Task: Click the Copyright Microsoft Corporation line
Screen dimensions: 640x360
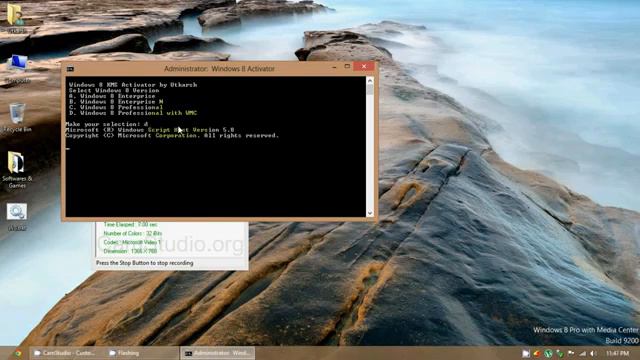Action: coord(172,136)
